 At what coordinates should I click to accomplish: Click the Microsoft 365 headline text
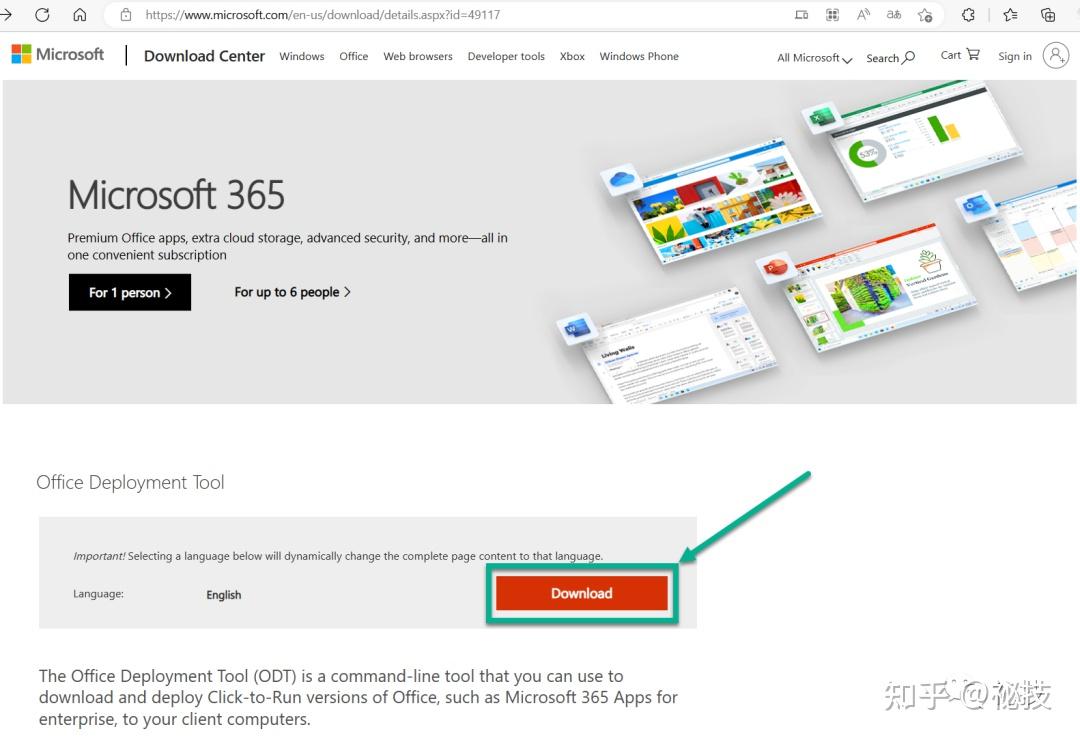(x=176, y=195)
